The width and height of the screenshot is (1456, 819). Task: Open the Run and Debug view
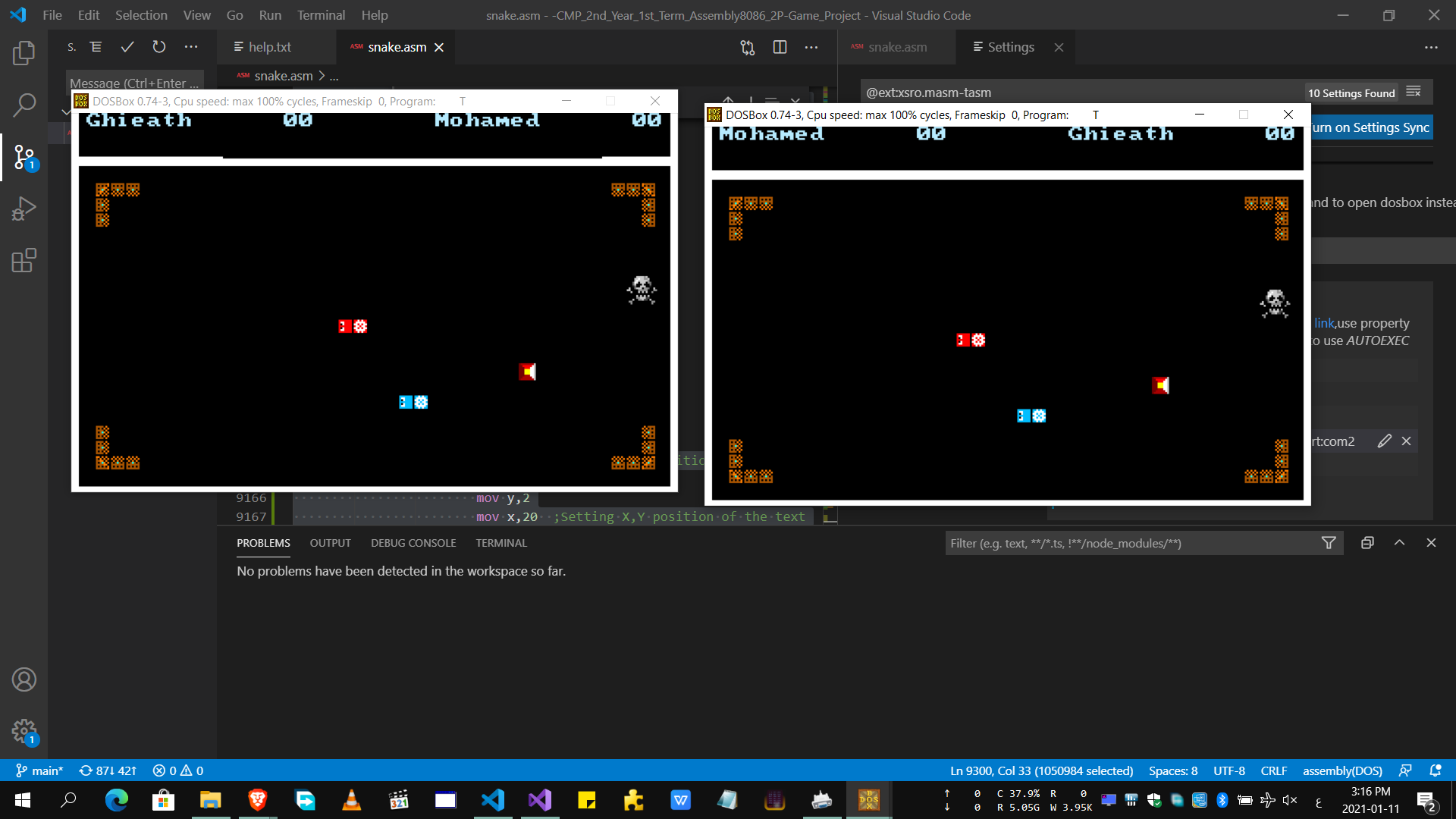(24, 209)
